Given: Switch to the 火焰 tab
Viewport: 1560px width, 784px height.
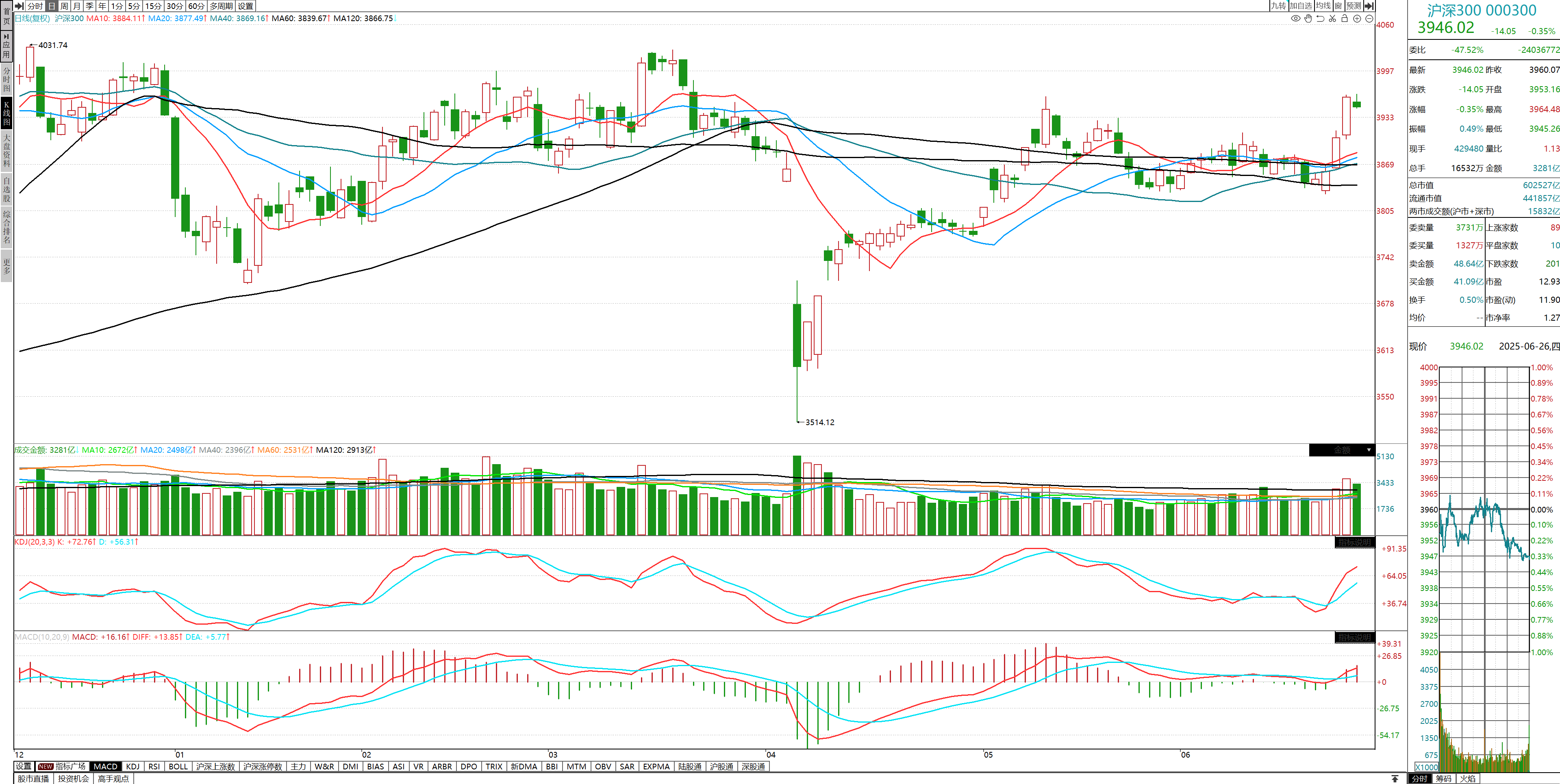Looking at the screenshot, I should (1467, 779).
